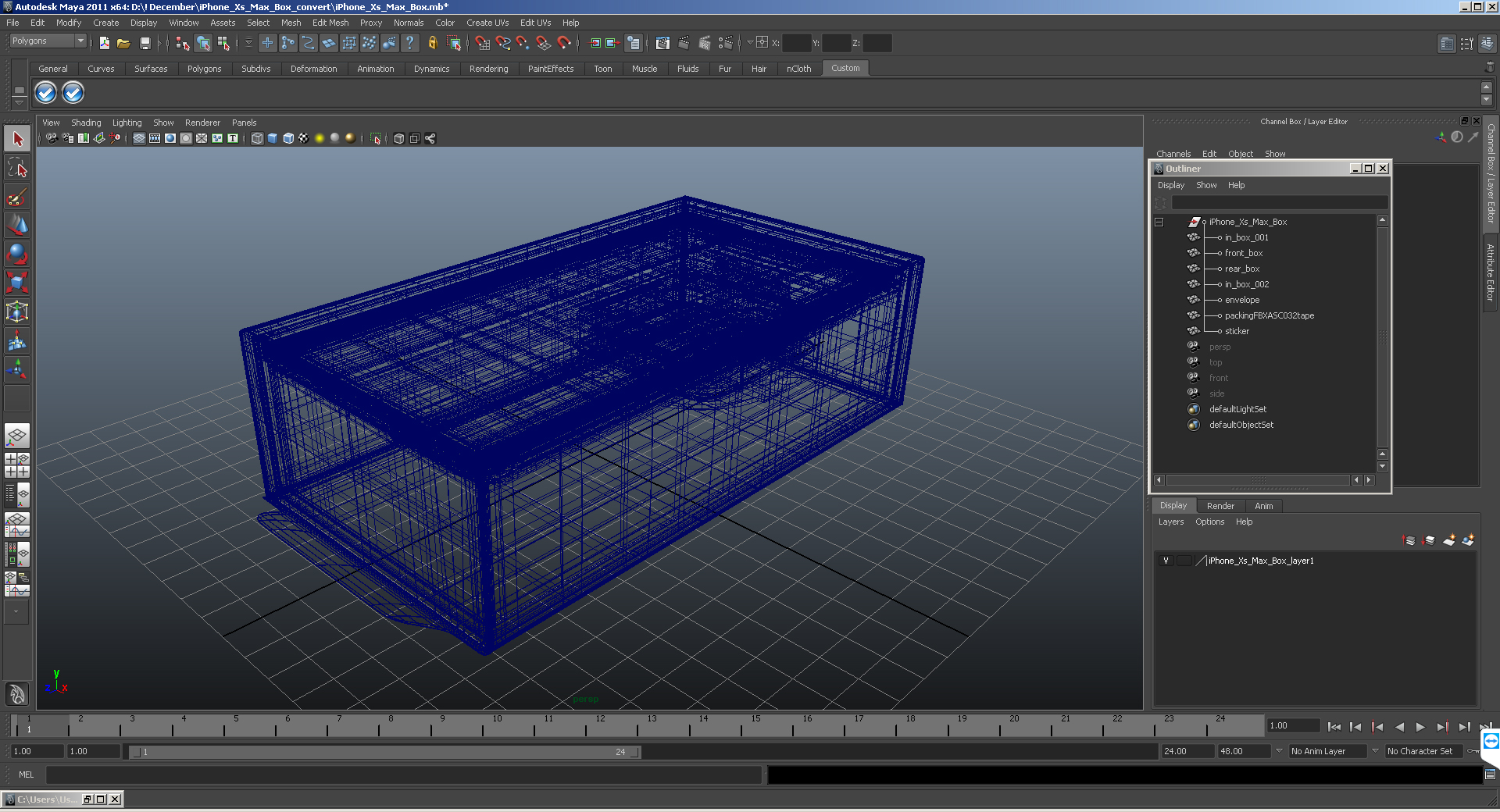
Task: Toggle Isolate Select viewport icon
Action: pyautogui.click(x=376, y=138)
